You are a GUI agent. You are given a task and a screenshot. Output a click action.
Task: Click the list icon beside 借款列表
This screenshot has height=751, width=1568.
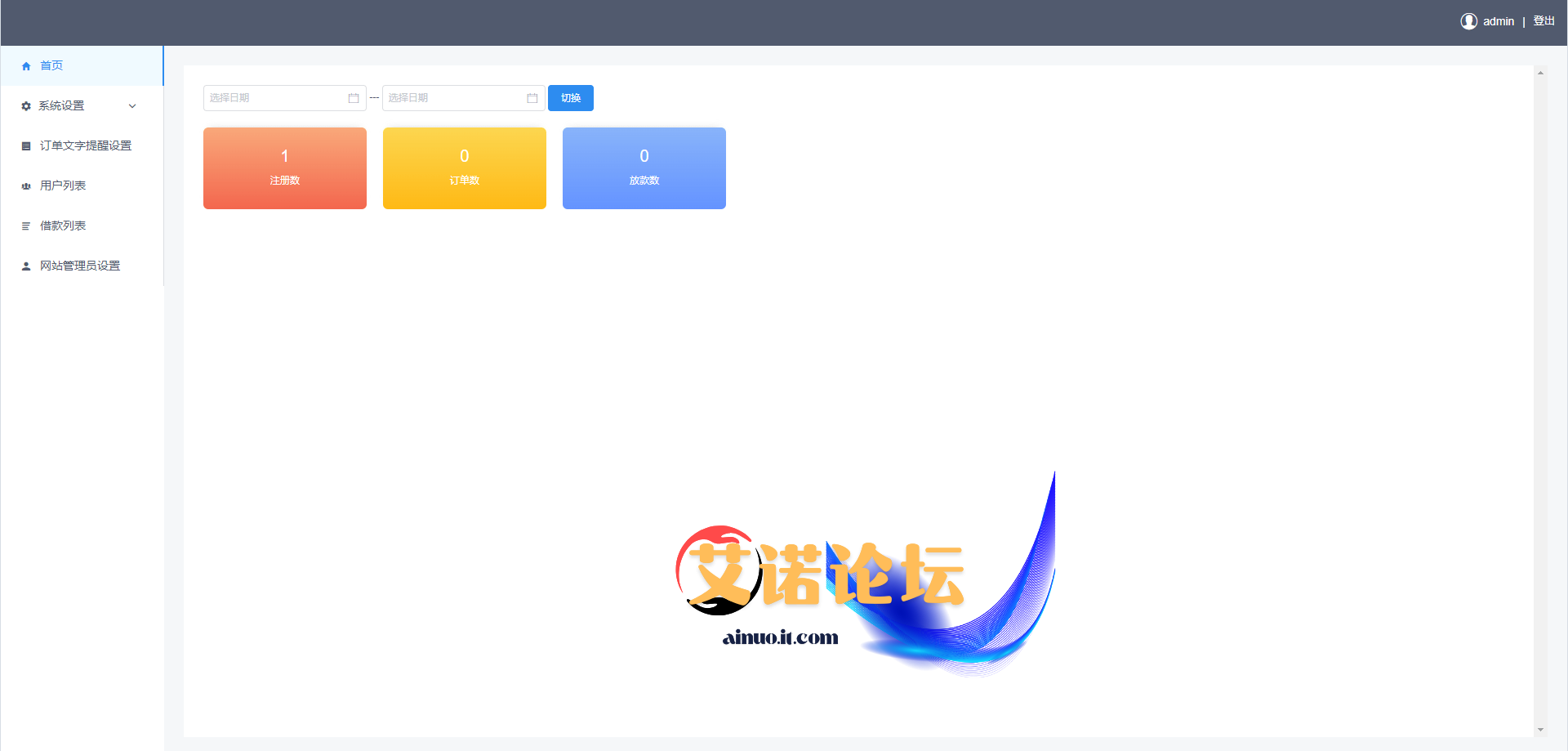pyautogui.click(x=26, y=226)
